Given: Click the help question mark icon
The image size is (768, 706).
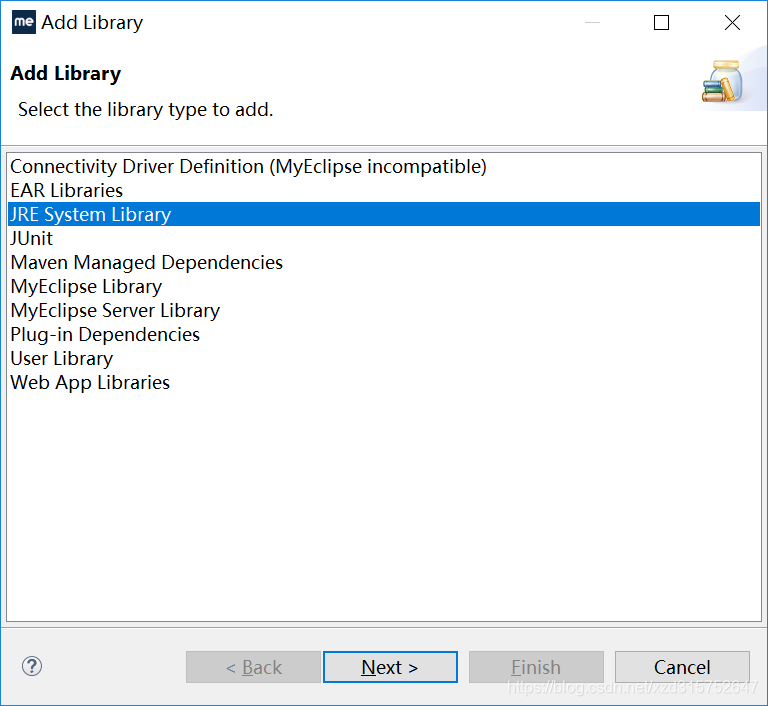Looking at the screenshot, I should tap(32, 666).
